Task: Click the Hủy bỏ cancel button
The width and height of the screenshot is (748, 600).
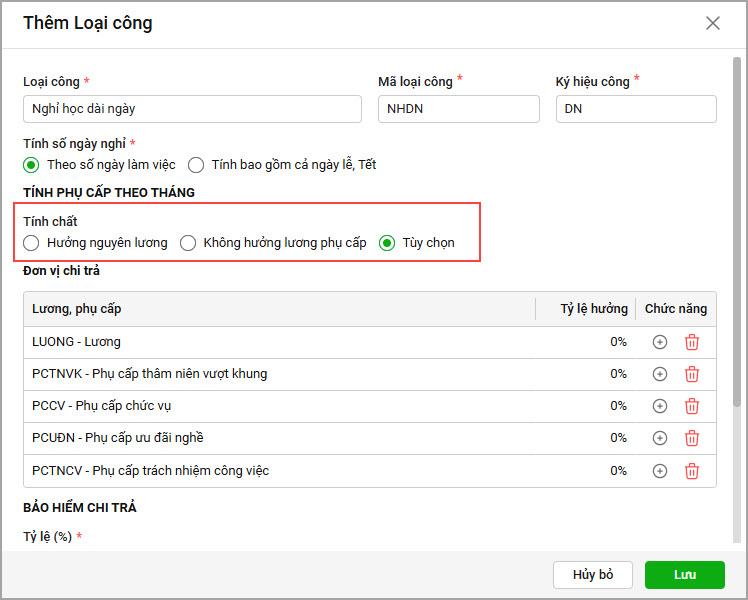Action: 593,575
